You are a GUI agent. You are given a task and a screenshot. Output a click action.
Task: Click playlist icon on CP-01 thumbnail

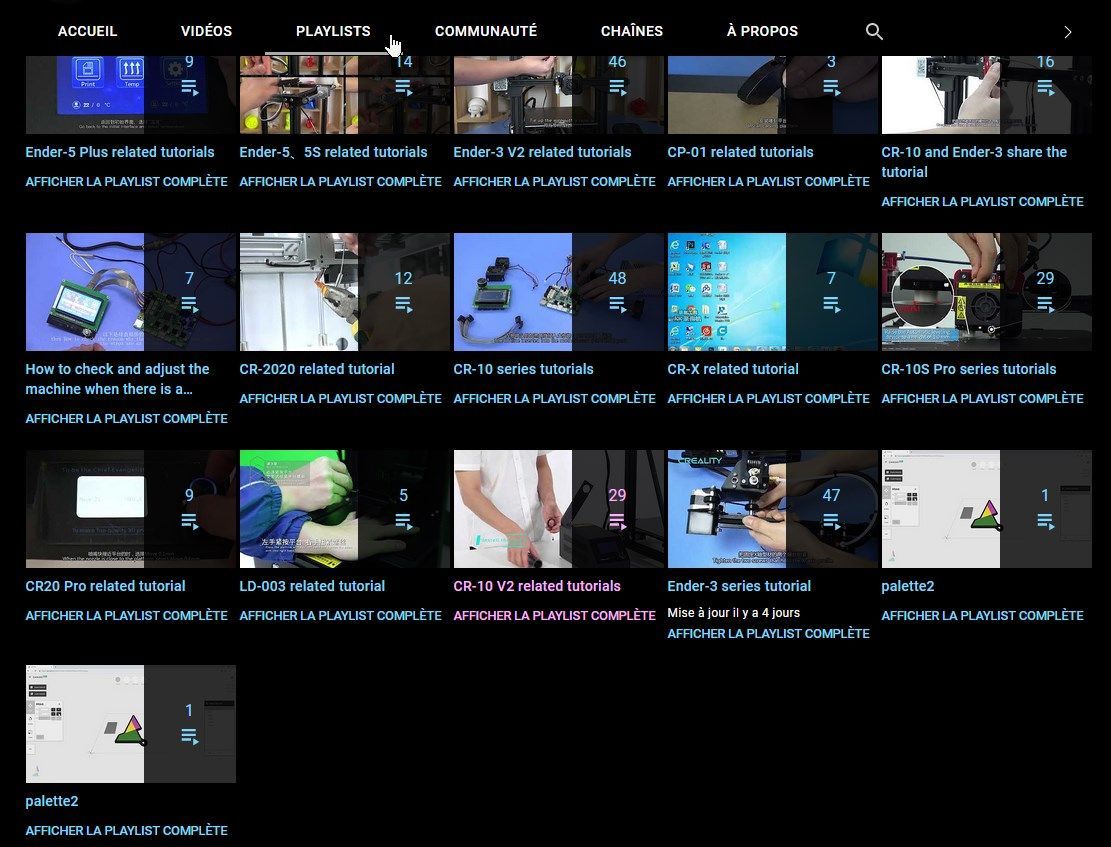[x=831, y=88]
